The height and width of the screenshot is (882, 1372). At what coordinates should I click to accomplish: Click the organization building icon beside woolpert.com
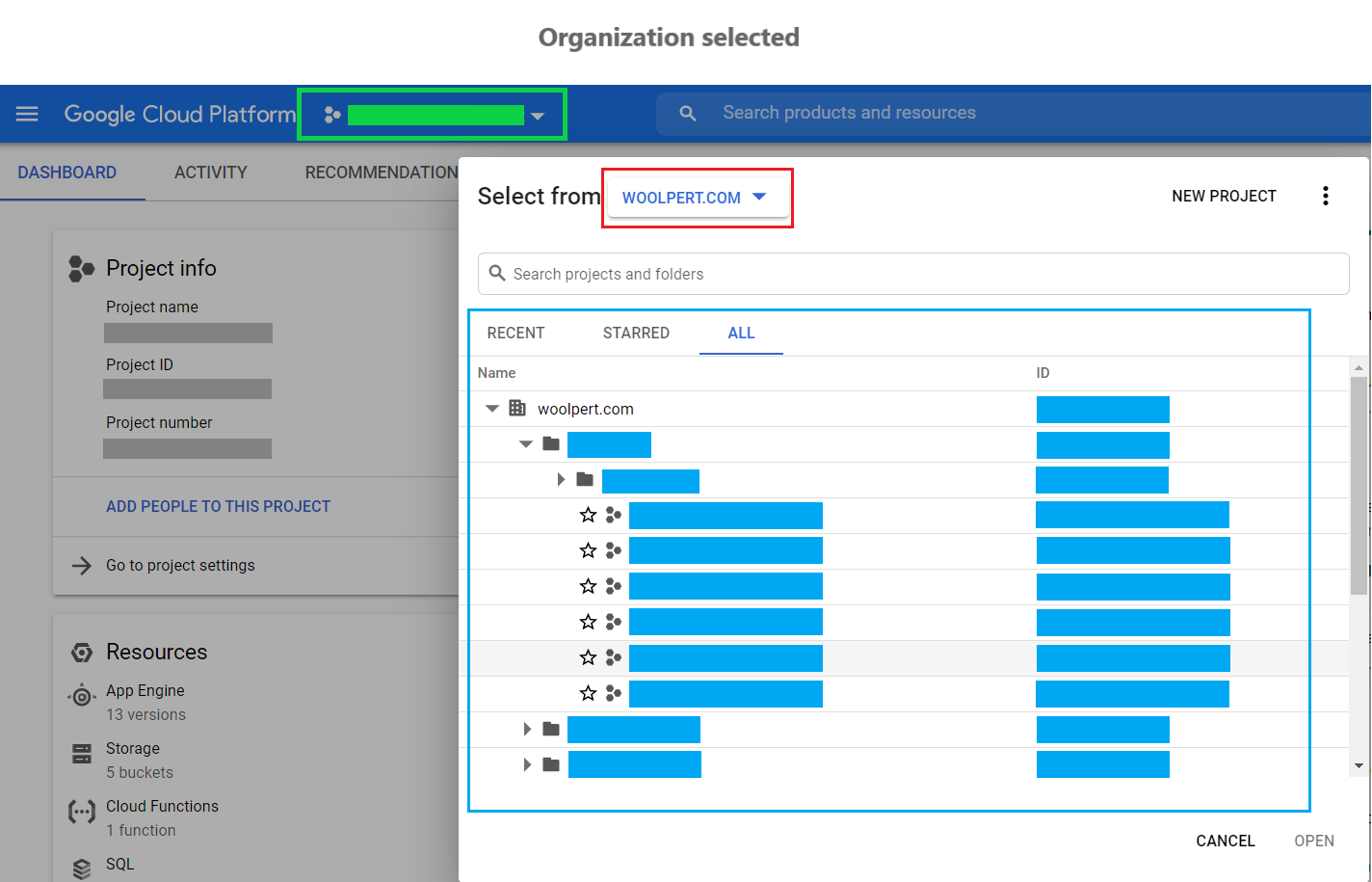(x=517, y=409)
